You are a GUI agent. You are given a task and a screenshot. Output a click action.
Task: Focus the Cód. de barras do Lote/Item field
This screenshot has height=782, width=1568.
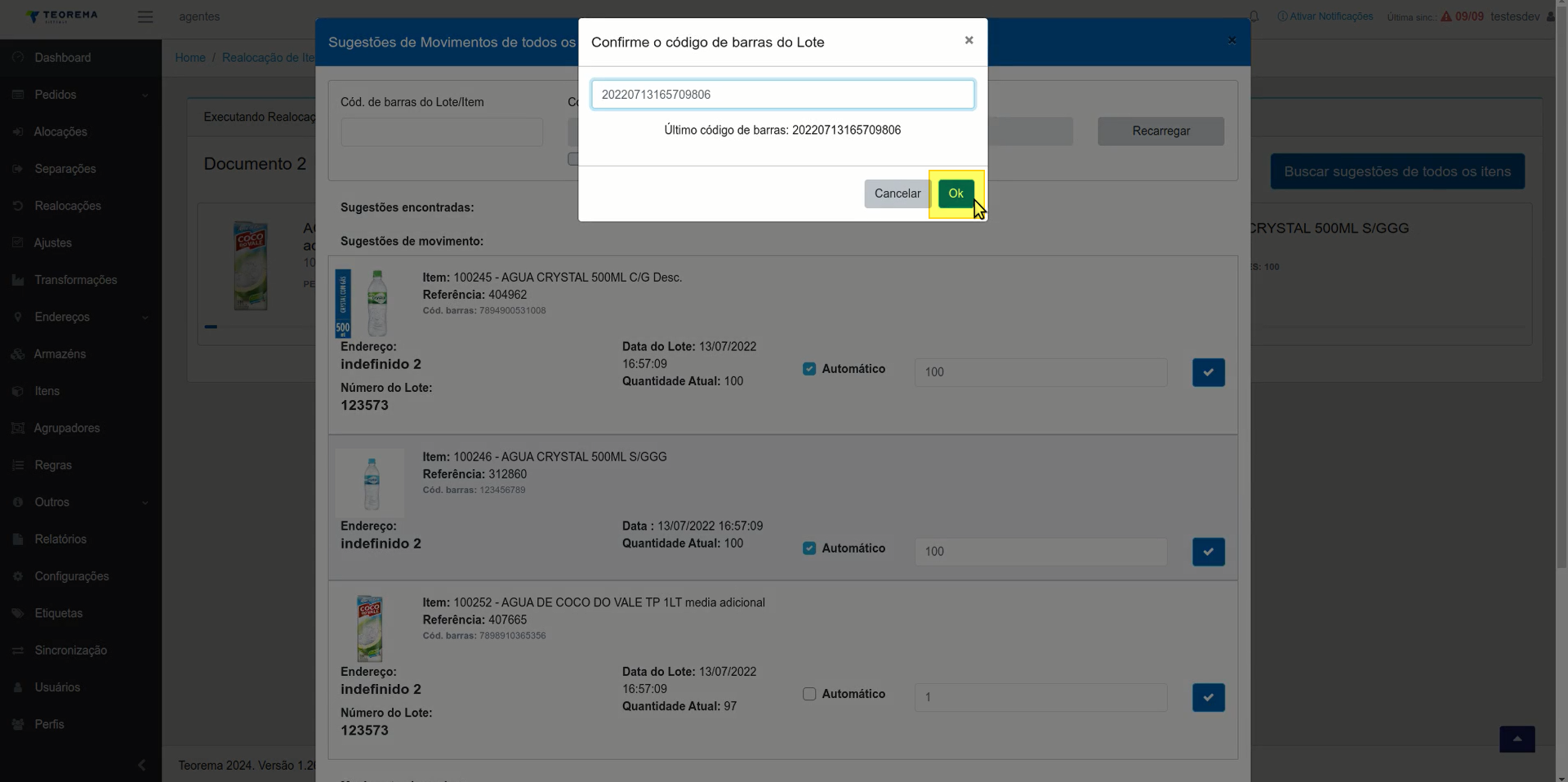(x=442, y=132)
